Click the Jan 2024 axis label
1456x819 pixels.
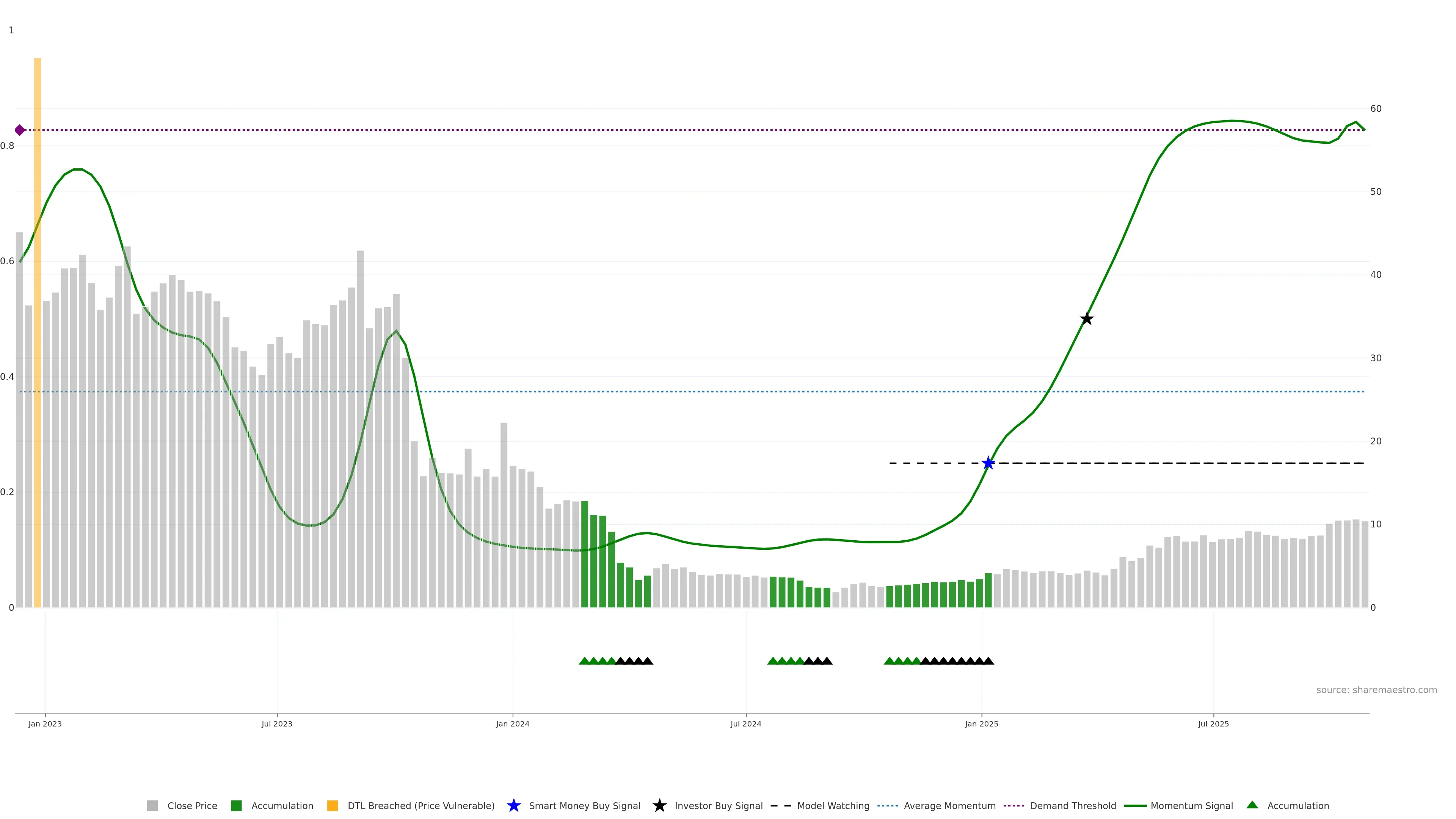click(512, 724)
